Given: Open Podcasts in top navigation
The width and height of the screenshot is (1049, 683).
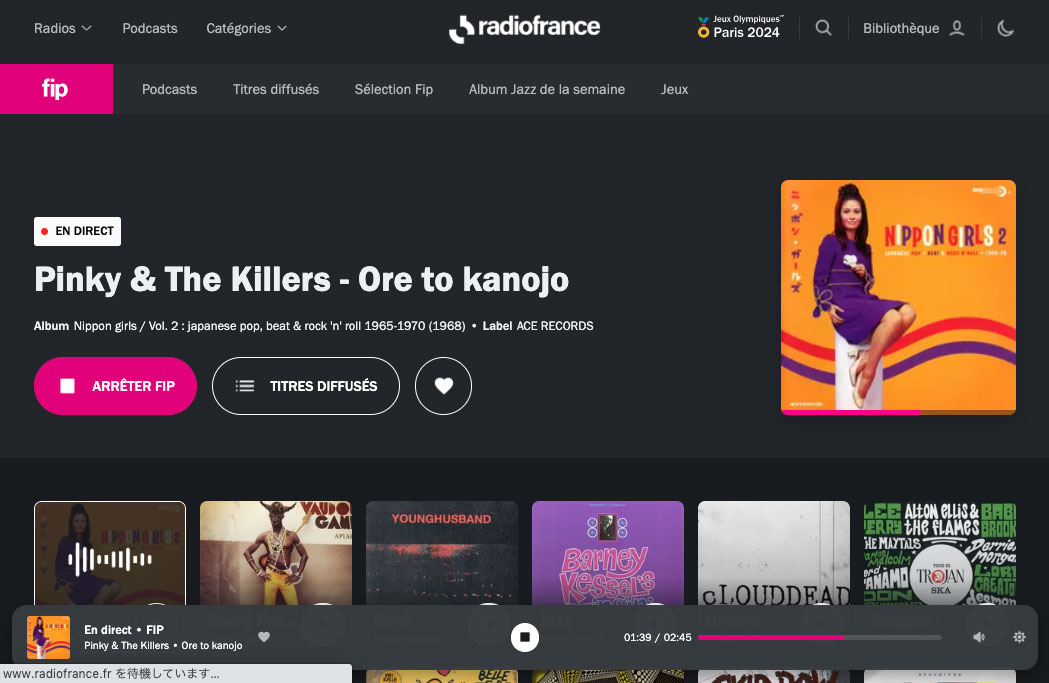Looking at the screenshot, I should (150, 28).
